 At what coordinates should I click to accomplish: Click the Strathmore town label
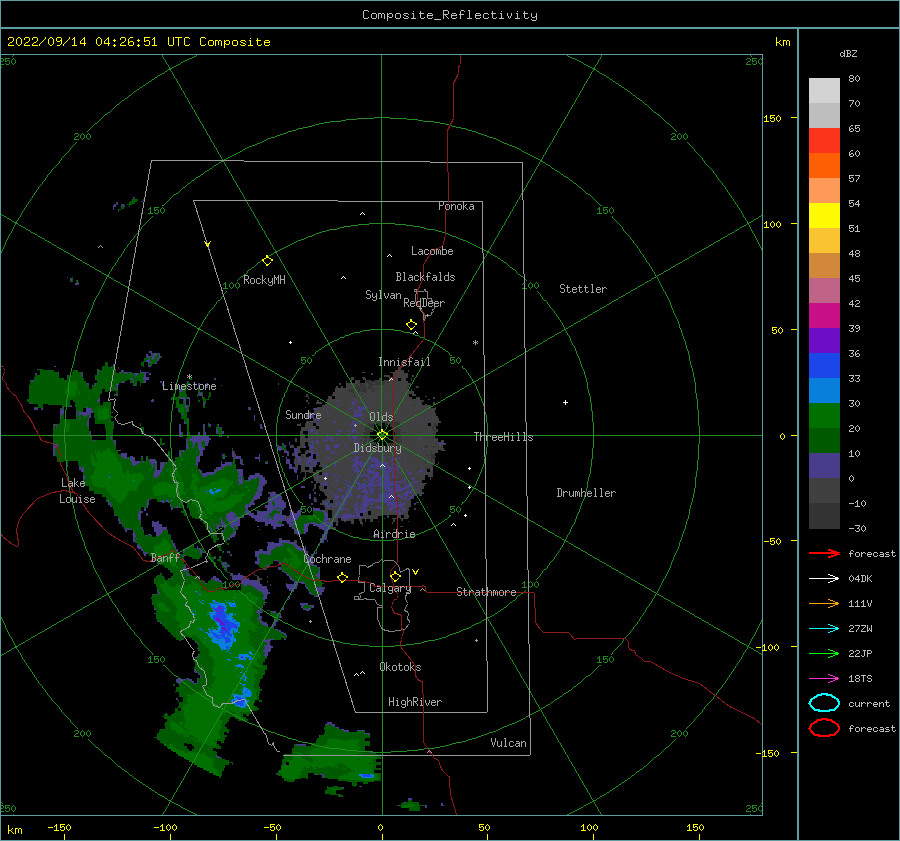pos(486,592)
